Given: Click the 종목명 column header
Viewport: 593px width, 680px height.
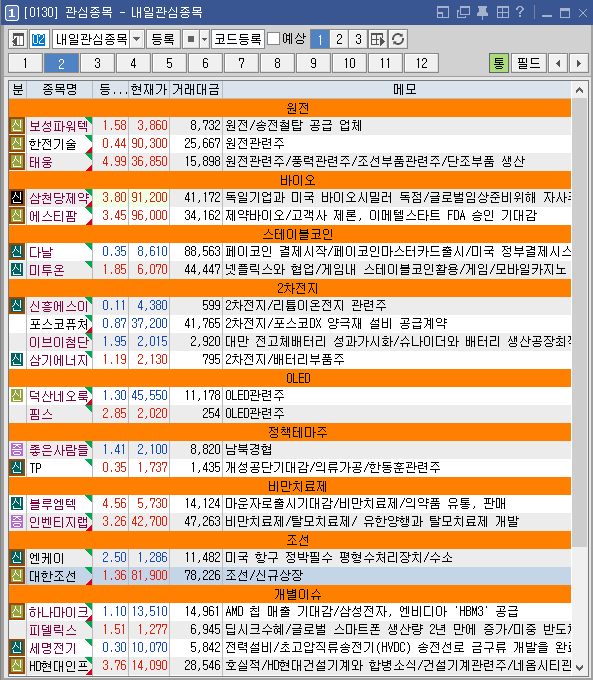Looking at the screenshot, I should tap(59, 90).
